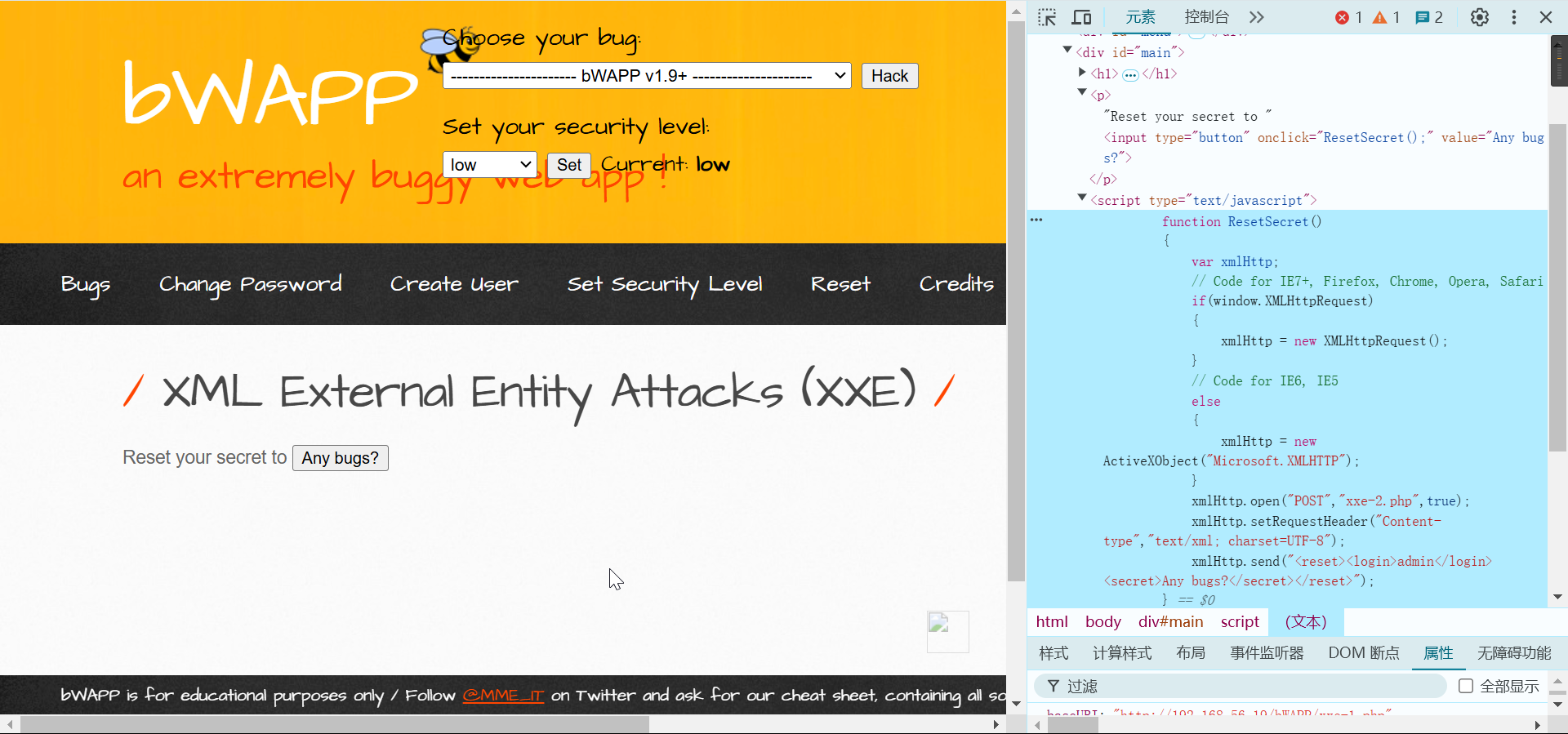Click the 过滤 filter input field

pyautogui.click(x=1249, y=686)
